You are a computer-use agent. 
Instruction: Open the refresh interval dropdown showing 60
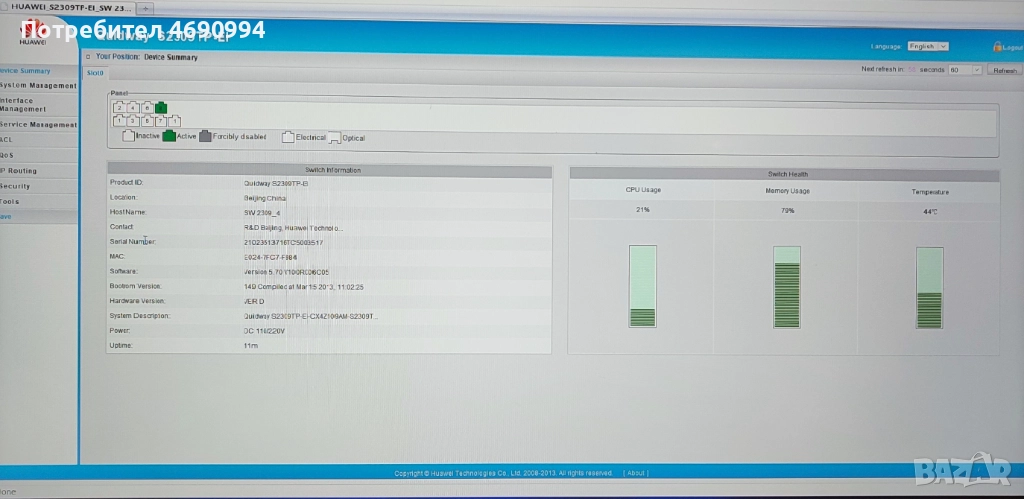click(966, 70)
